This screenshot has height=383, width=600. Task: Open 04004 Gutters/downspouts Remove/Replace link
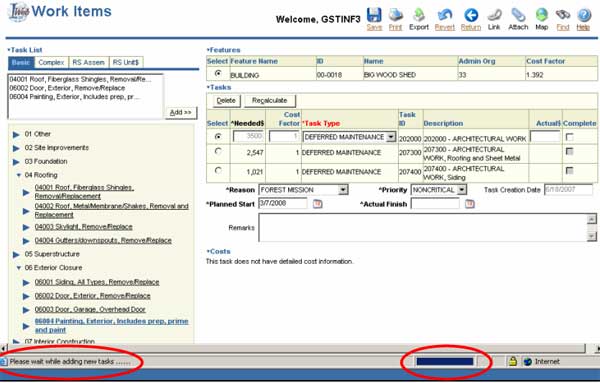point(103,241)
